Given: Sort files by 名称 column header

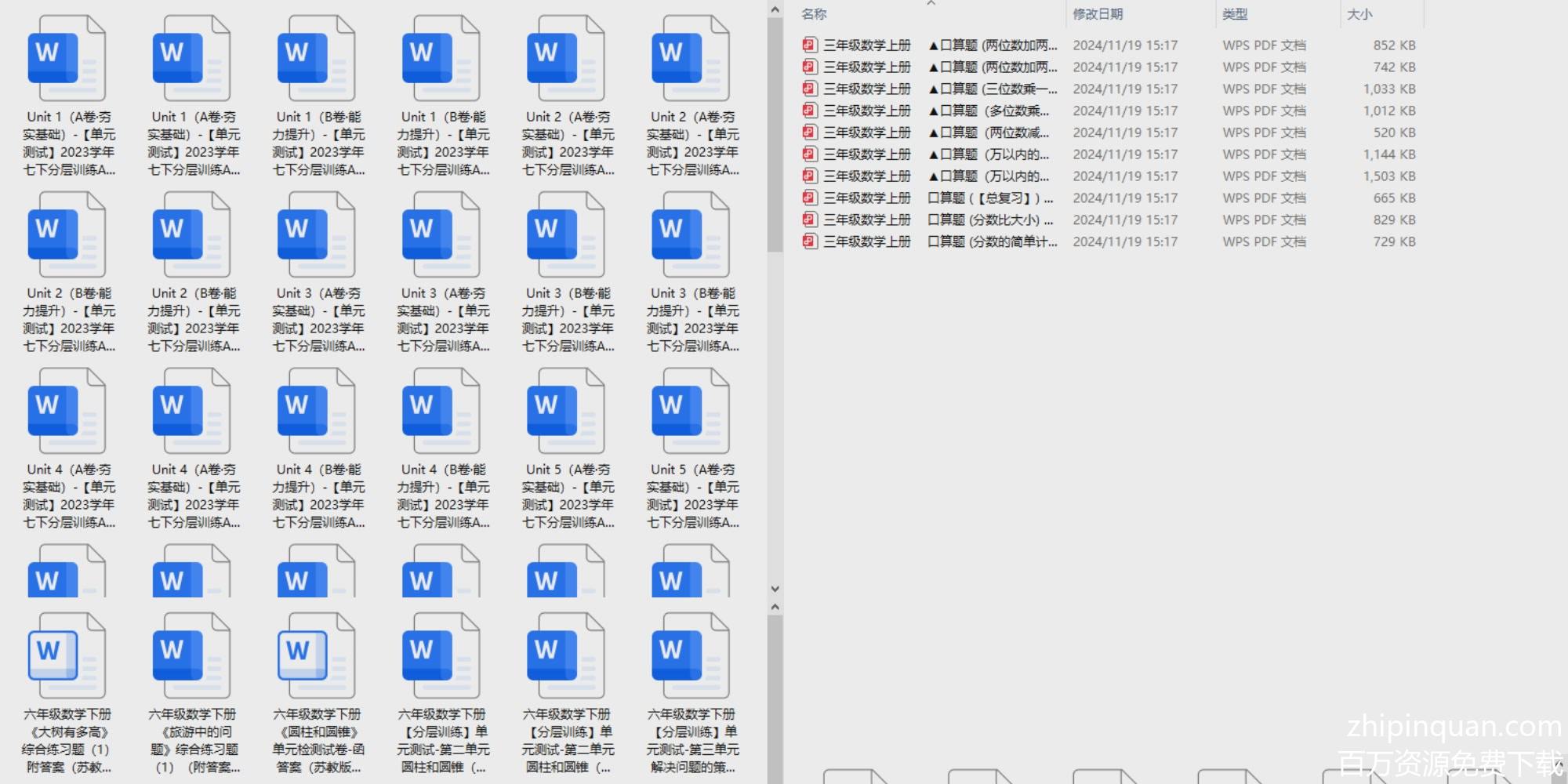Looking at the screenshot, I should tap(814, 14).
